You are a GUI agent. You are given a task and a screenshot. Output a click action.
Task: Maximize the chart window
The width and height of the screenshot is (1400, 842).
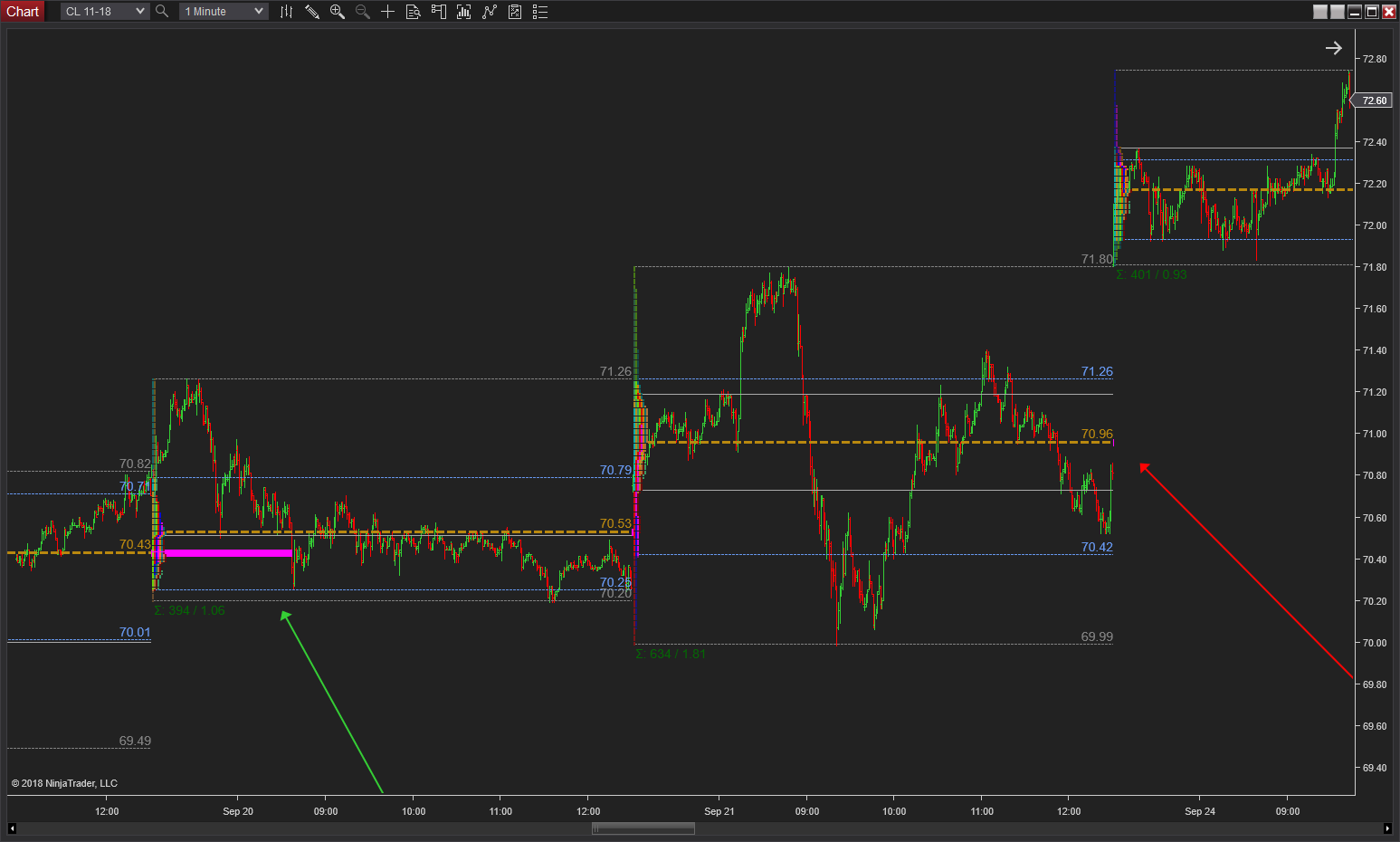pos(1372,12)
